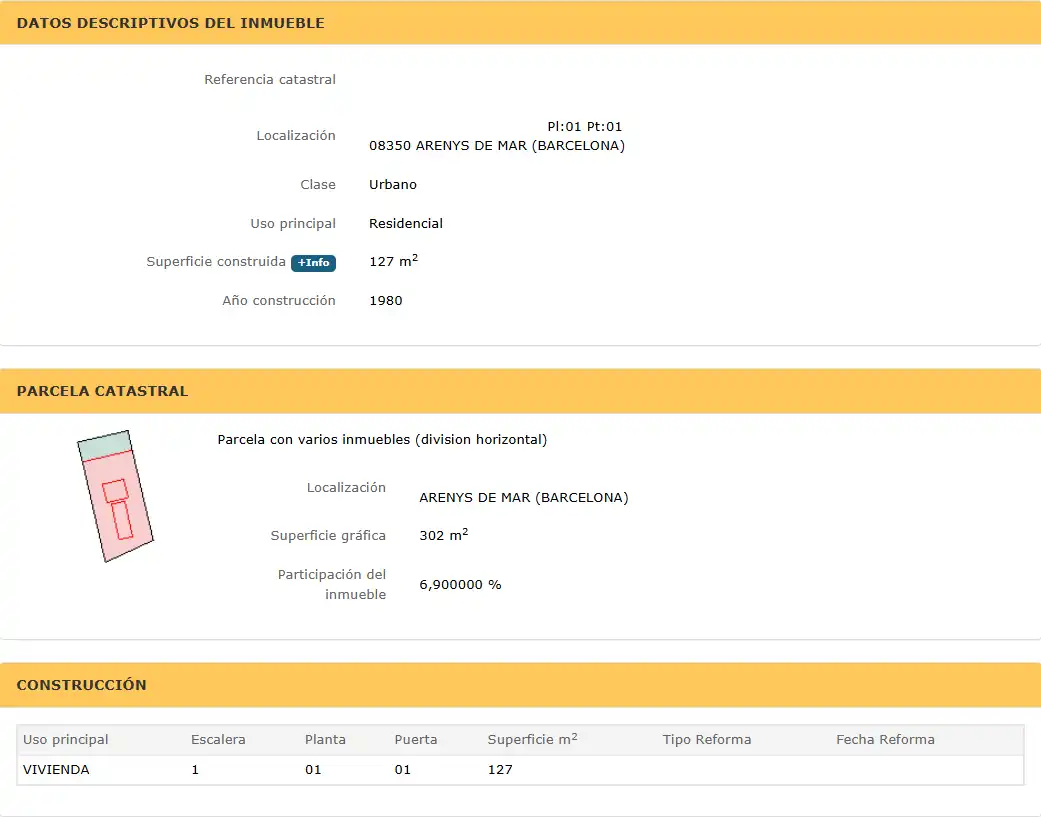Select the "Superficie gráfica" label
This screenshot has width=1041, height=817.
(x=328, y=536)
